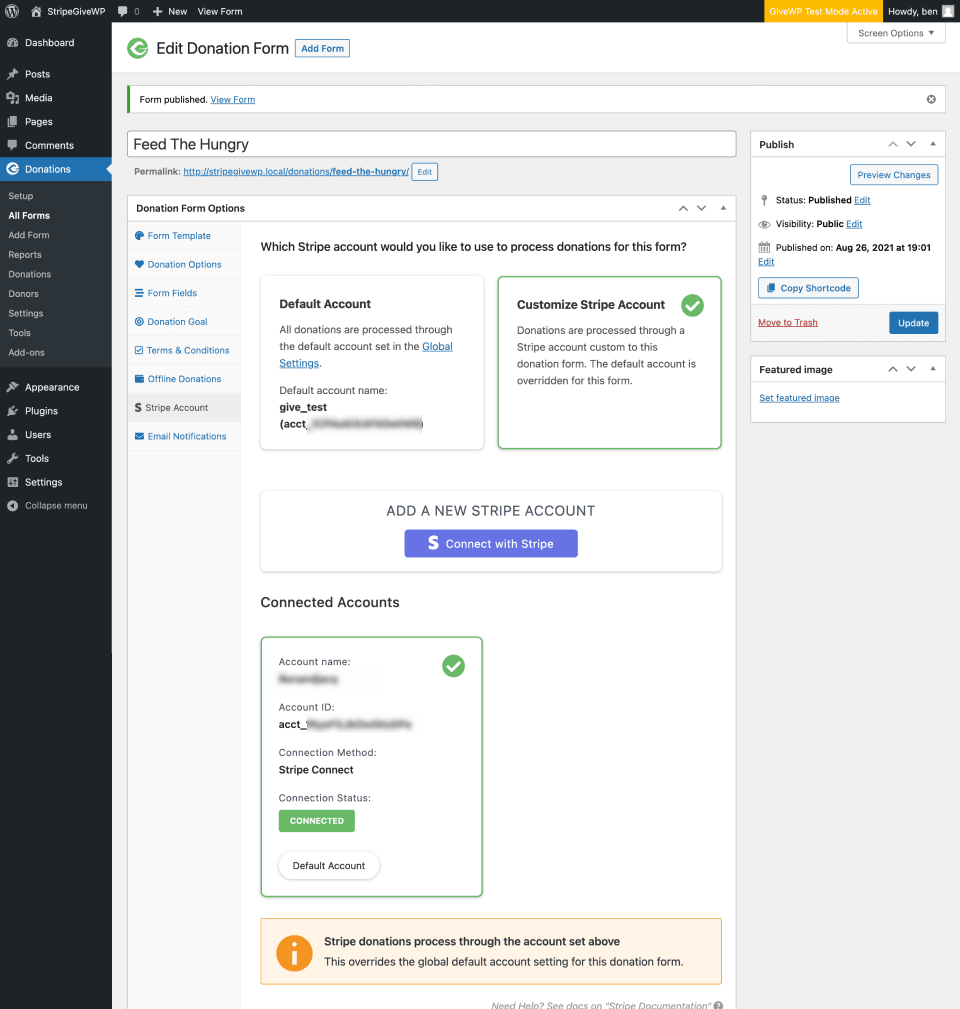Click the Feed The Hungry title field
This screenshot has height=1009, width=960.
pyautogui.click(x=432, y=144)
